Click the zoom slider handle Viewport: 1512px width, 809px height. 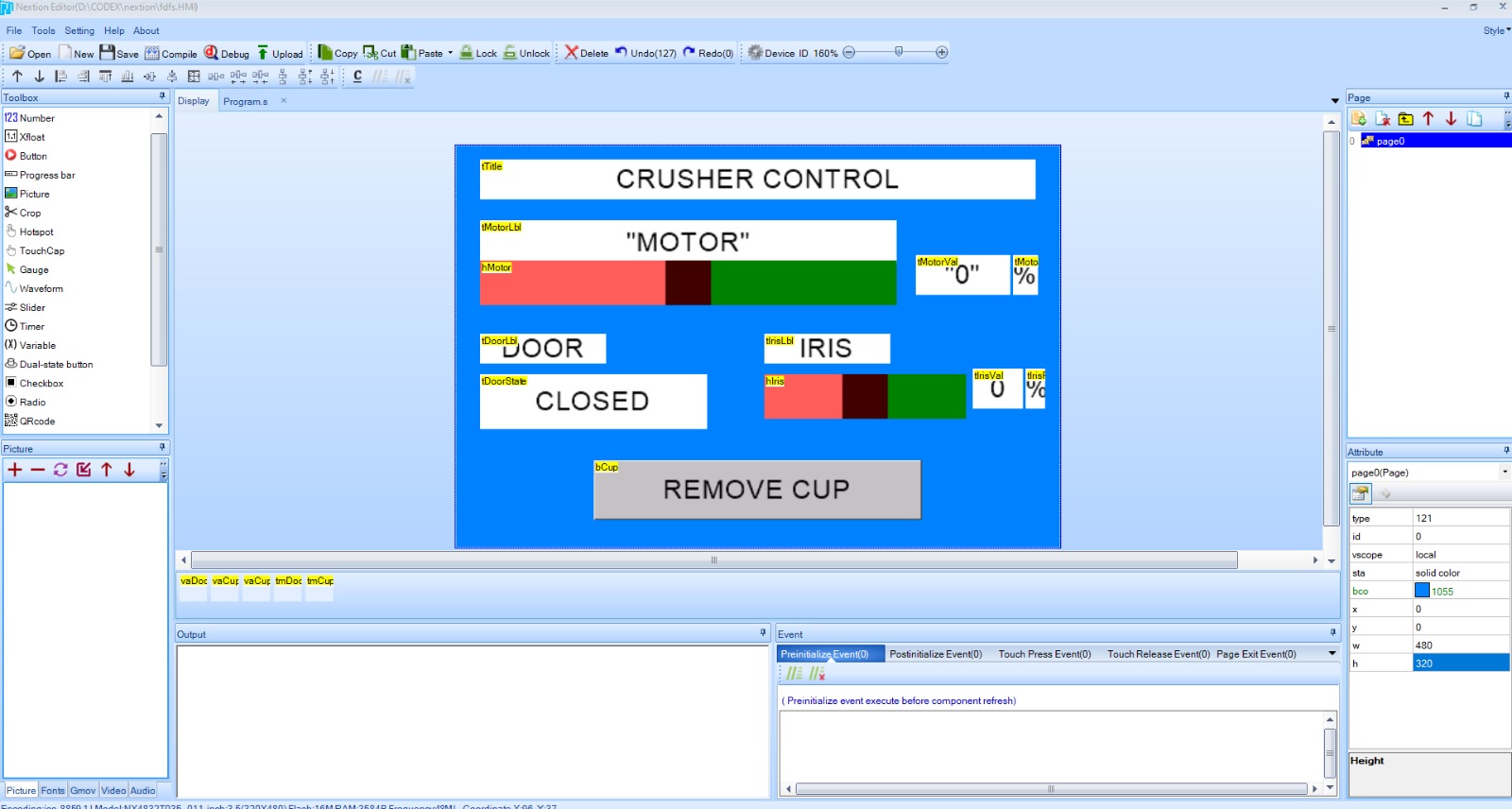[899, 52]
